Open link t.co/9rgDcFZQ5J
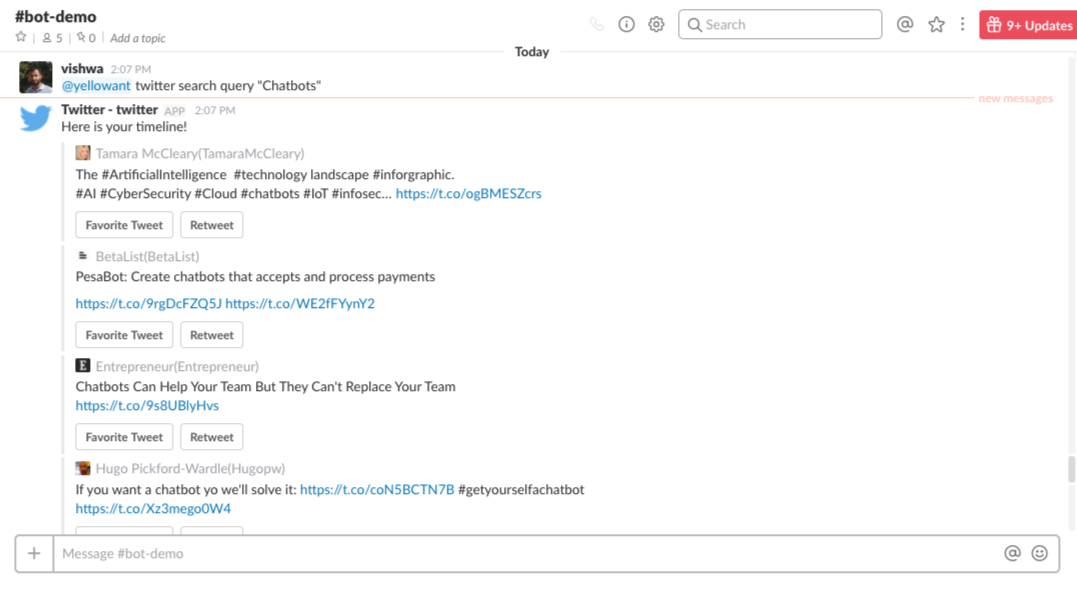Image resolution: width=1077 pixels, height=593 pixels. tap(148, 304)
